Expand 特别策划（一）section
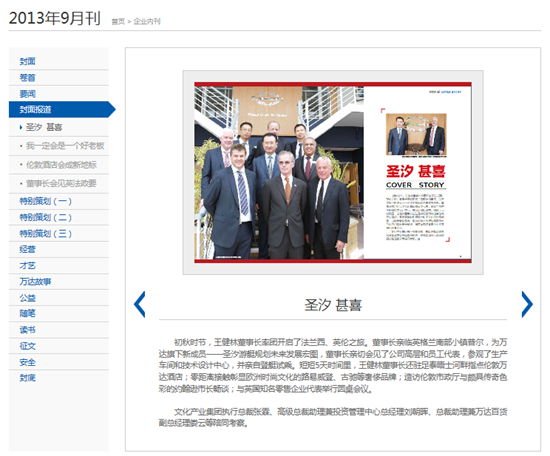 (x=46, y=201)
